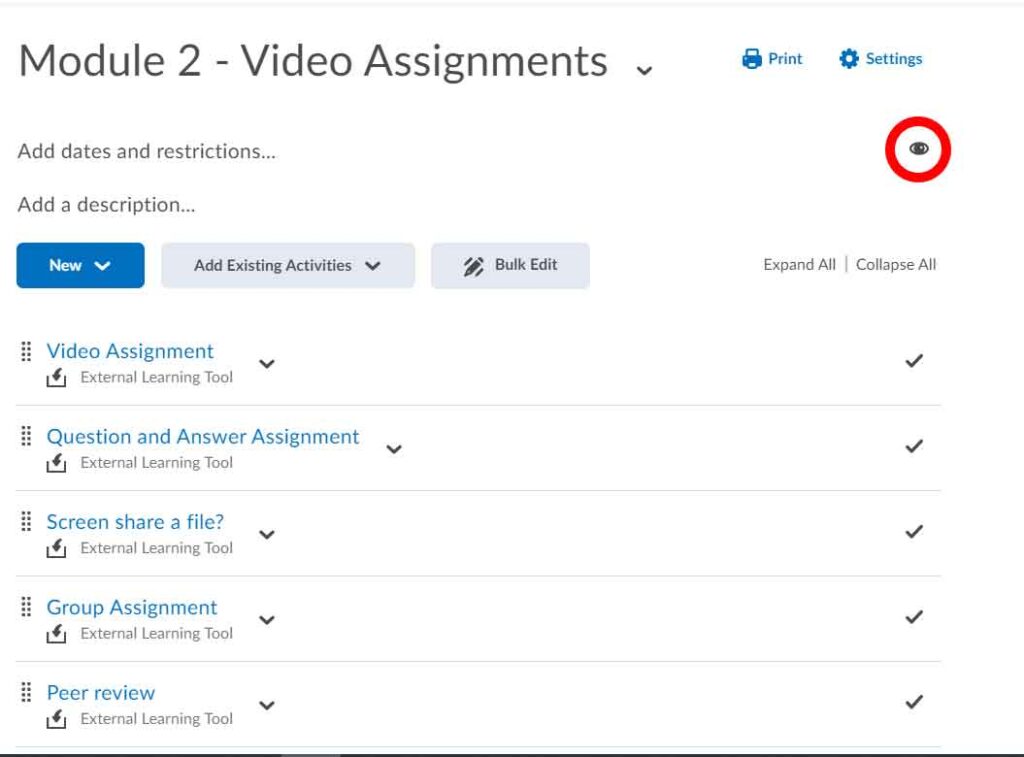Toggle completion checkmark for Group Assignment
The image size is (1024, 757).
913,617
